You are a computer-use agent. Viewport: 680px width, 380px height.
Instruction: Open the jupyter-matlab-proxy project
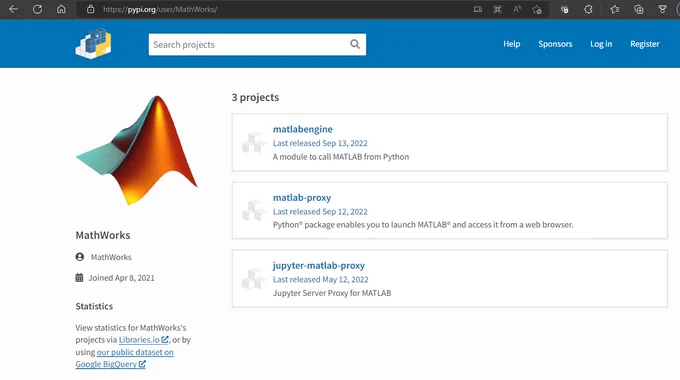(318, 265)
